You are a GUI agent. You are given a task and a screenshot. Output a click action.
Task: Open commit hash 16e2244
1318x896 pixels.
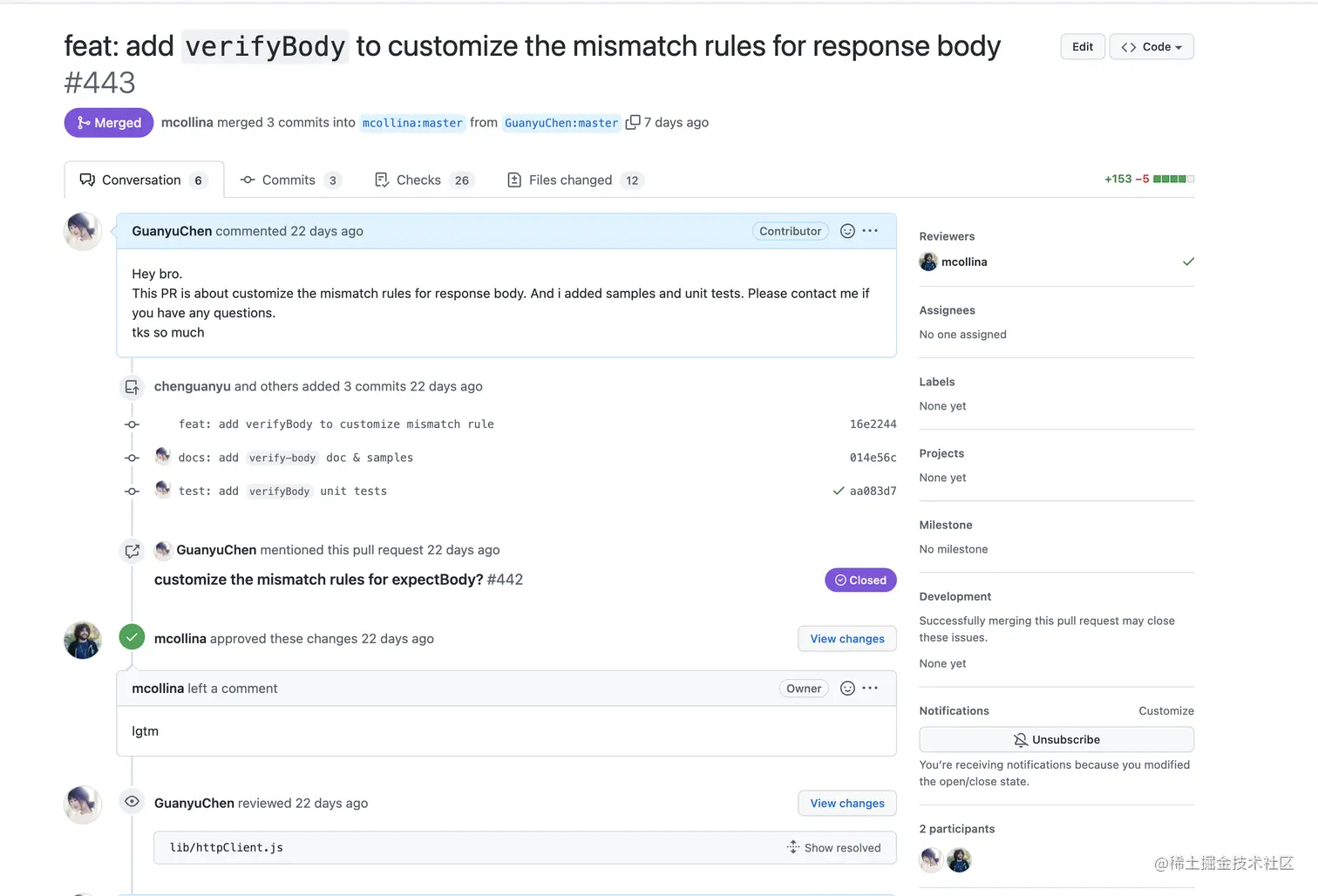[873, 424]
